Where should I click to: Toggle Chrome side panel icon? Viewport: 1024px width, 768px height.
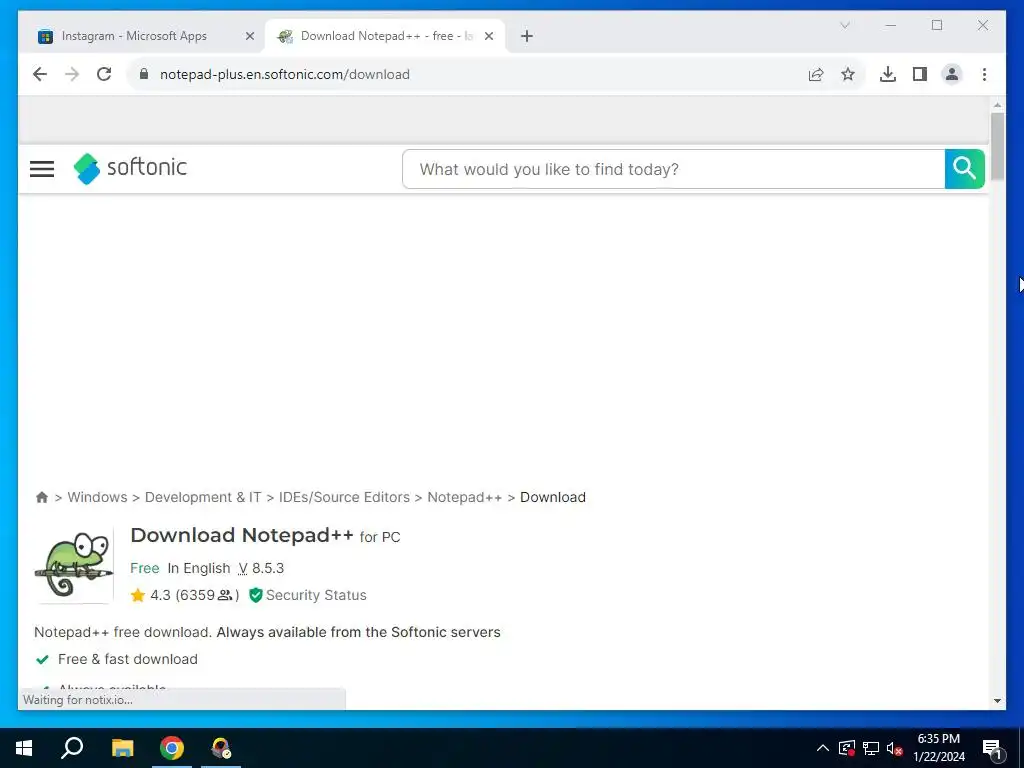(920, 74)
